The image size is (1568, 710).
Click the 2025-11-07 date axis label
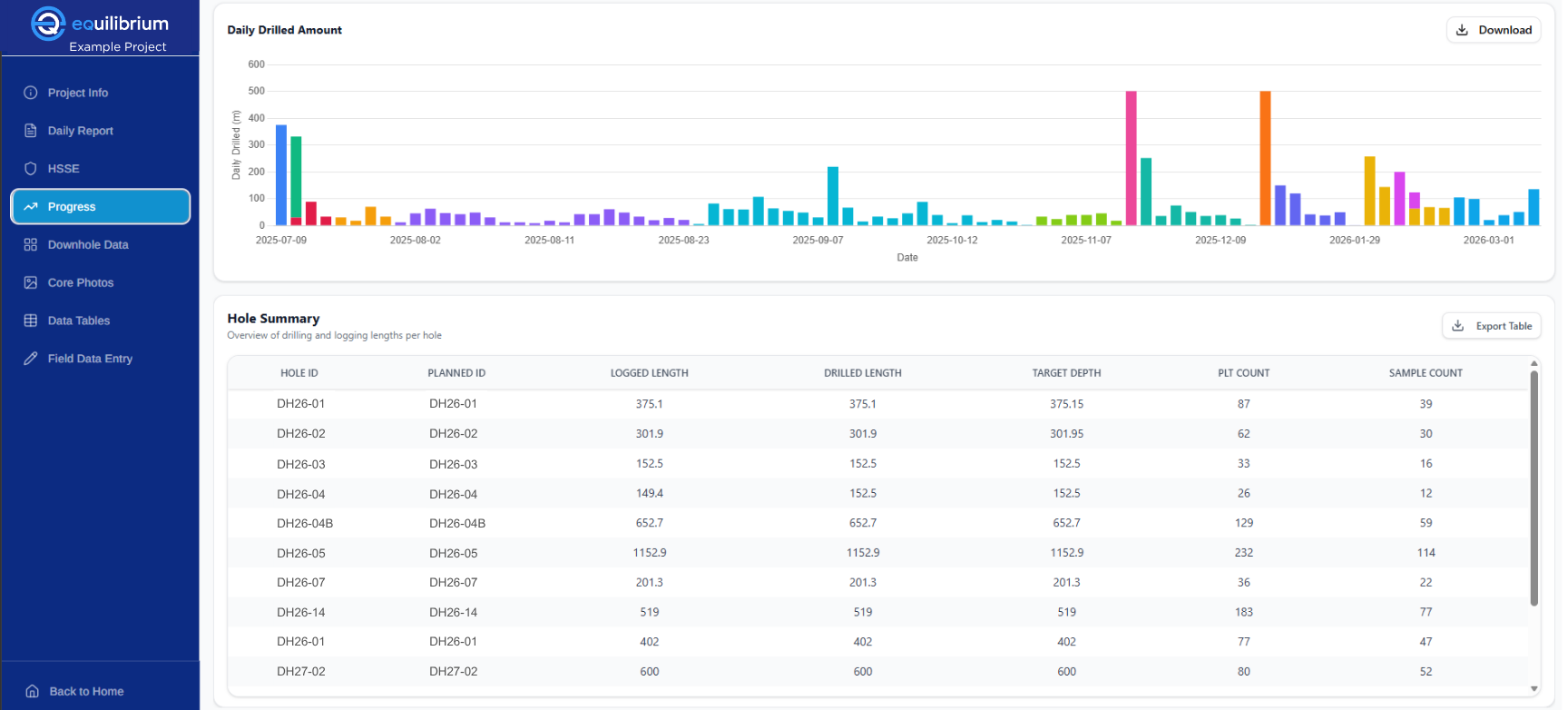[x=1086, y=240]
